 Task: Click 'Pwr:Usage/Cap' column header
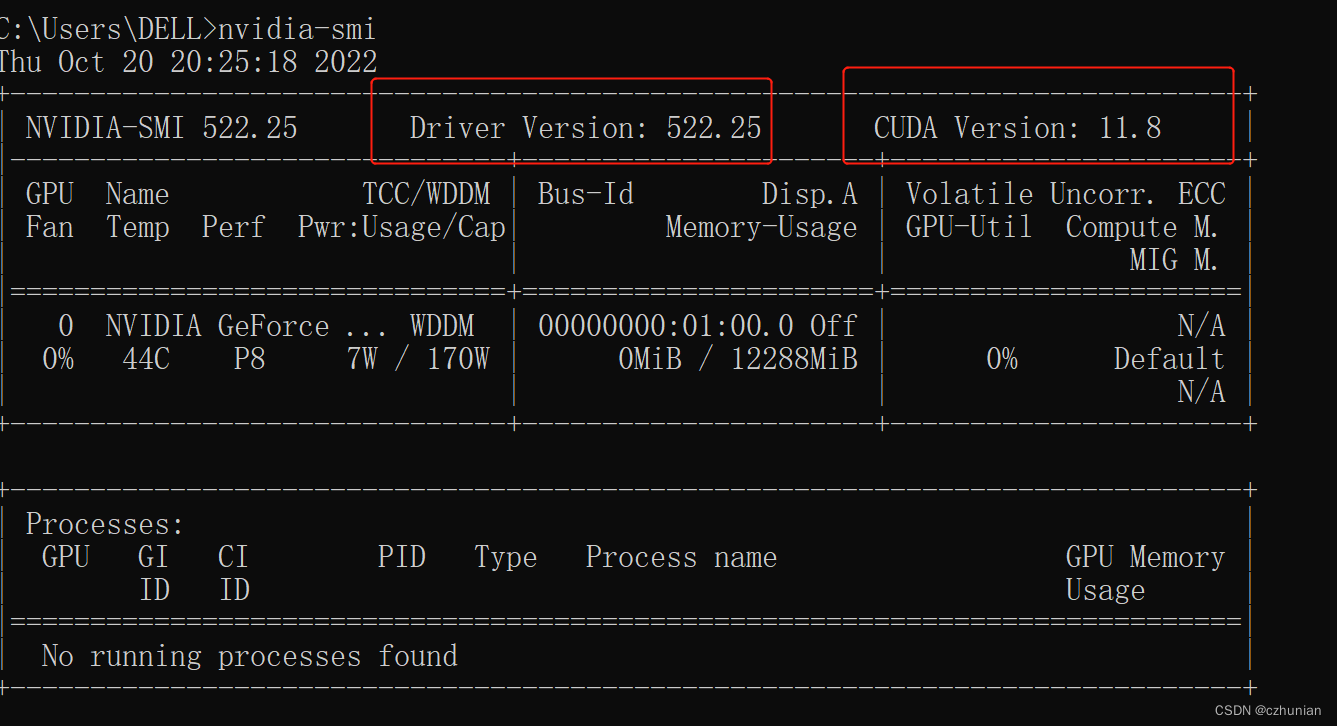pos(401,227)
